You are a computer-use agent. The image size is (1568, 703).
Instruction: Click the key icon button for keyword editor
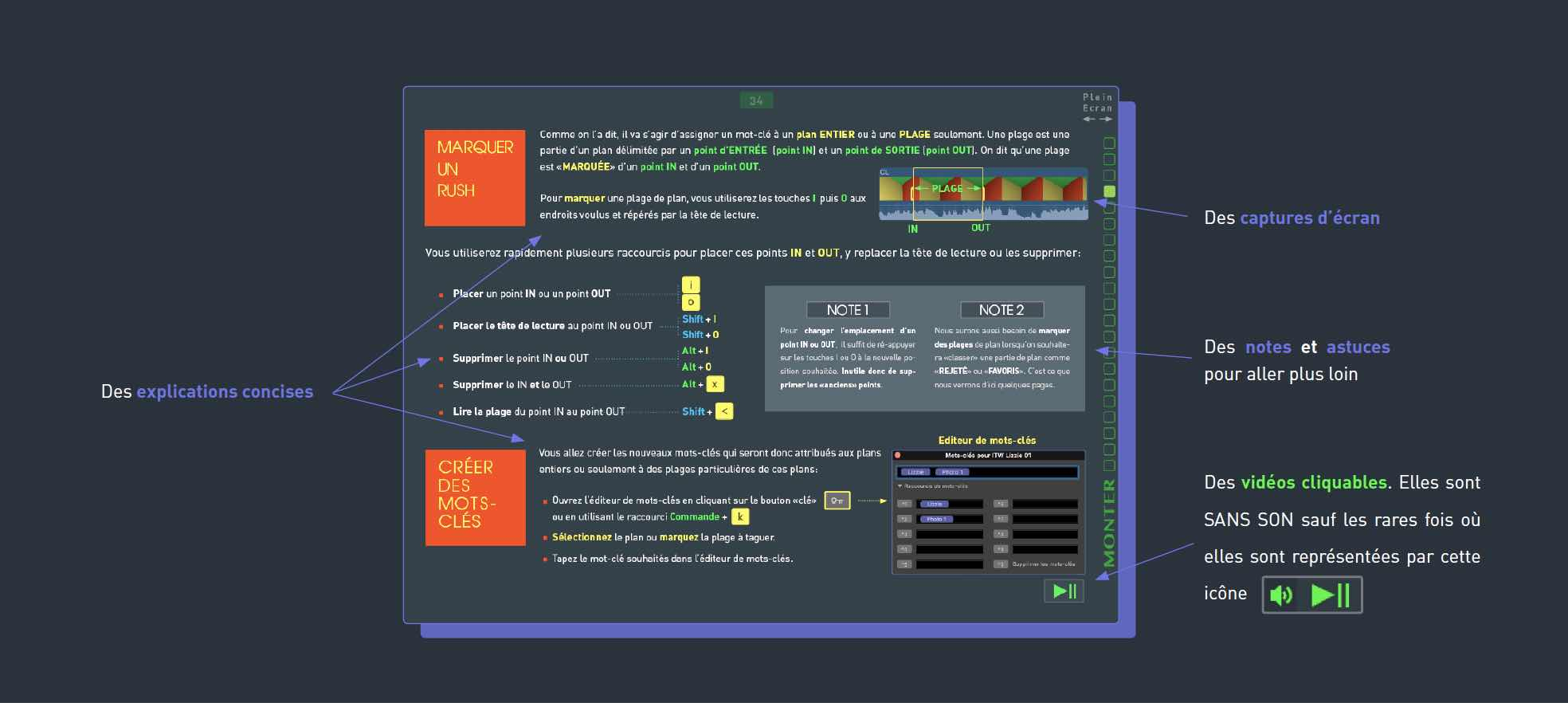tap(837, 501)
